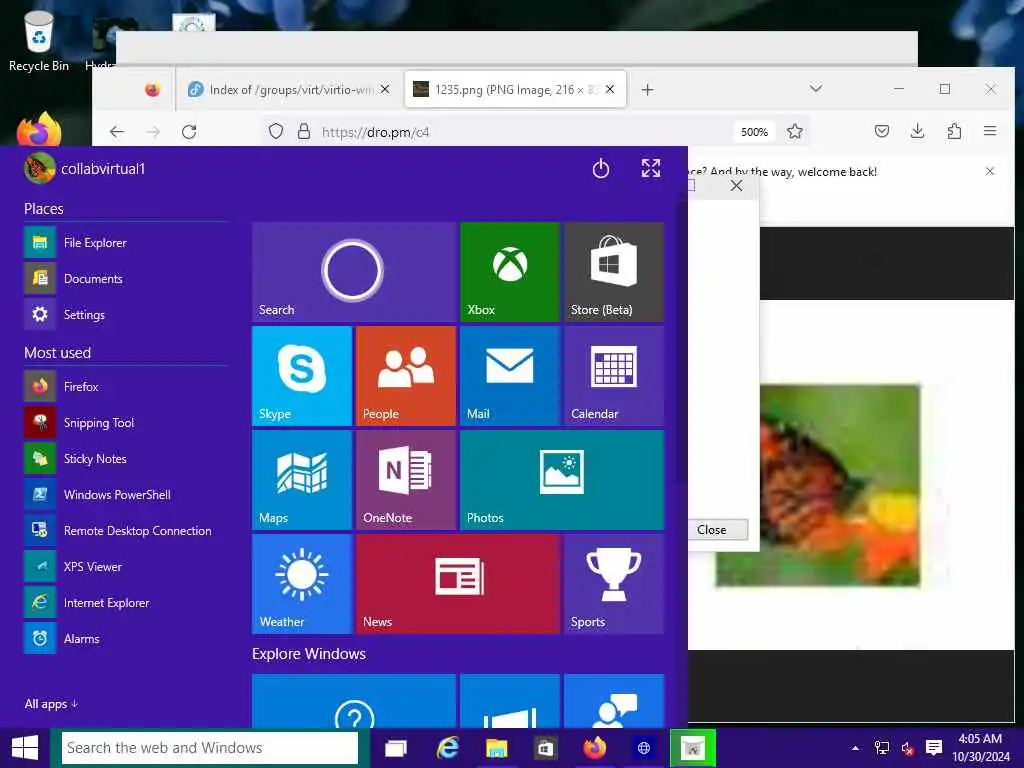The image size is (1024, 768).
Task: Open the People tile
Action: point(406,376)
